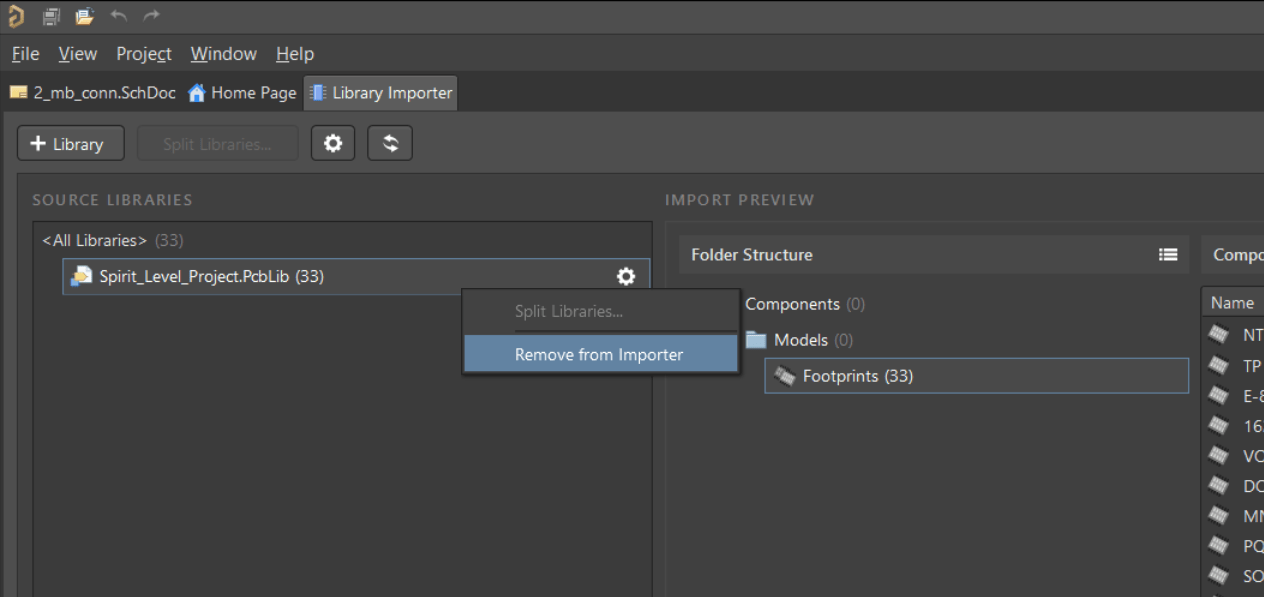Open the Project menu

(143, 54)
